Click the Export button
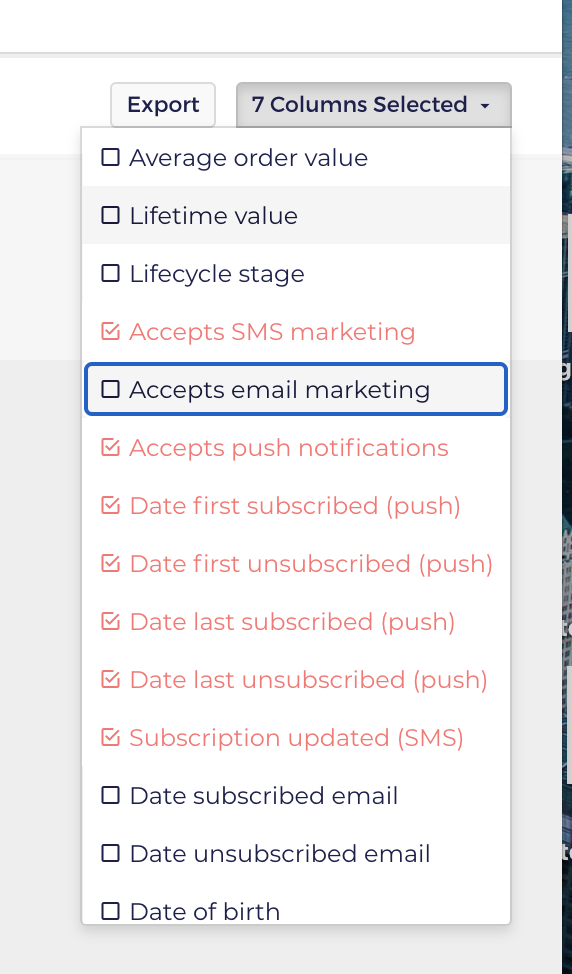 click(x=163, y=104)
